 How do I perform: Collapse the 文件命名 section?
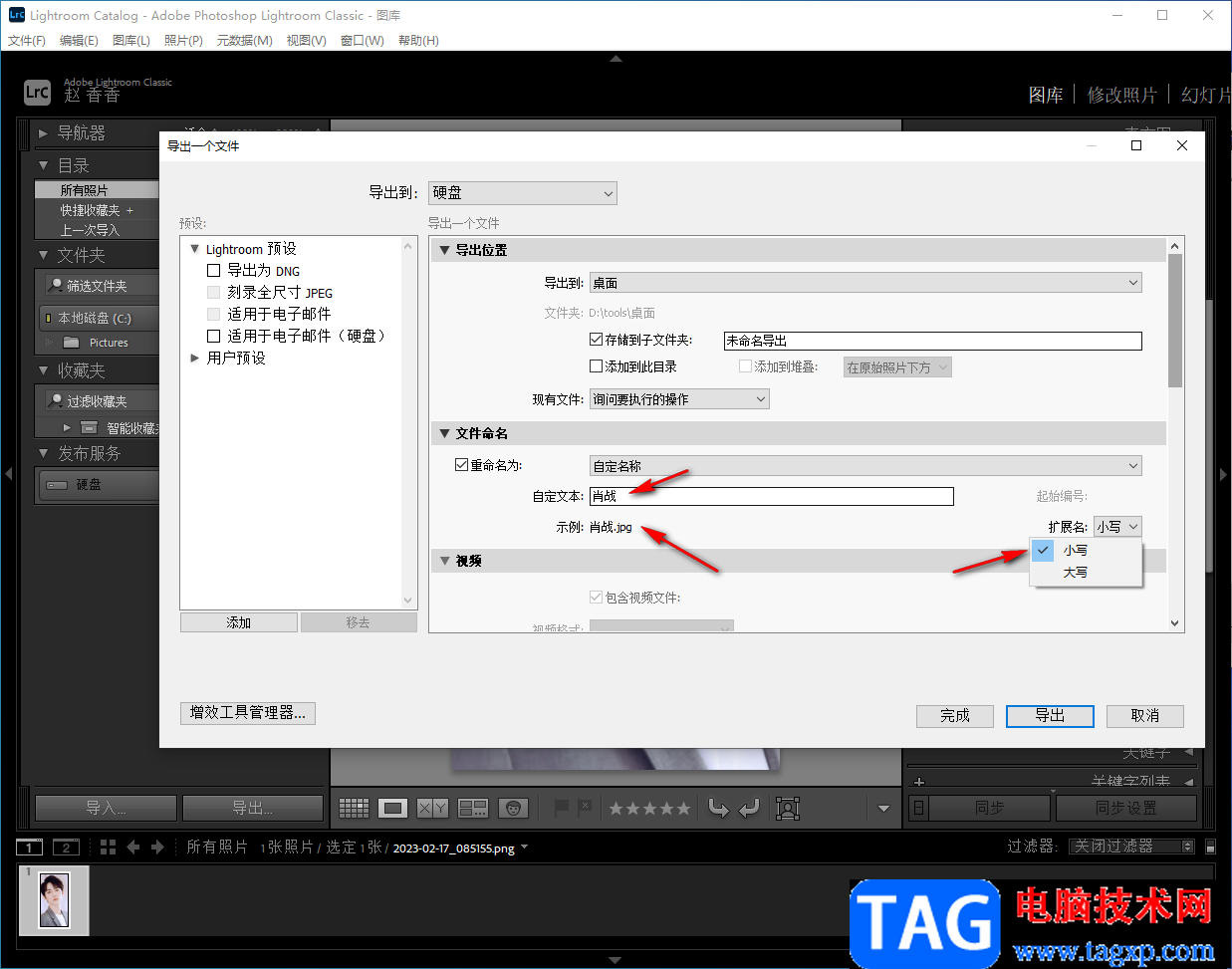click(x=445, y=433)
